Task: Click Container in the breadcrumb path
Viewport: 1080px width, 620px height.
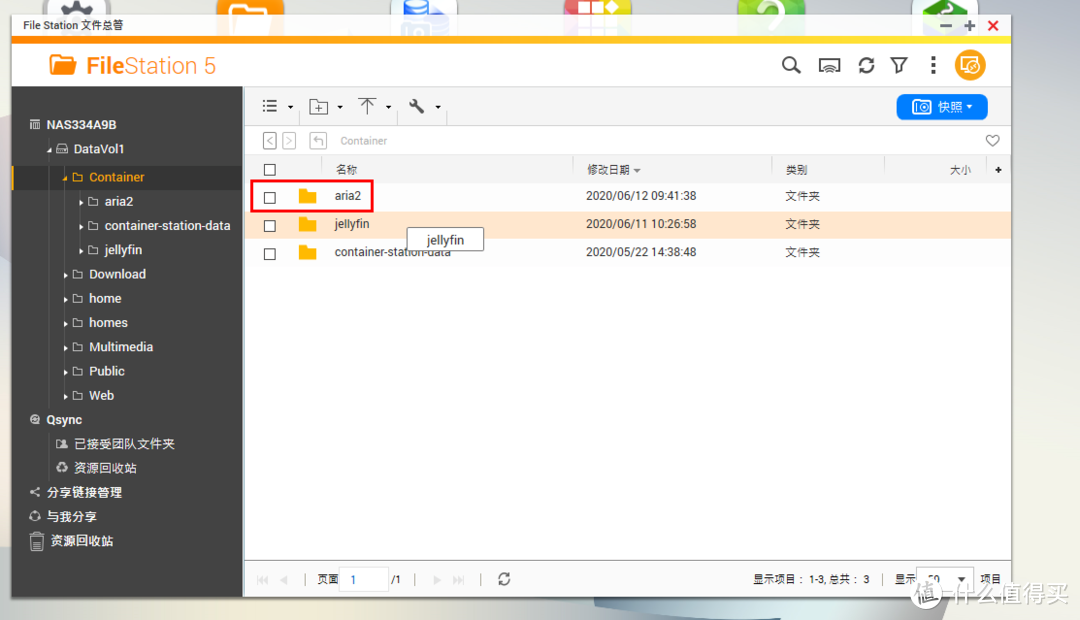Action: click(364, 141)
